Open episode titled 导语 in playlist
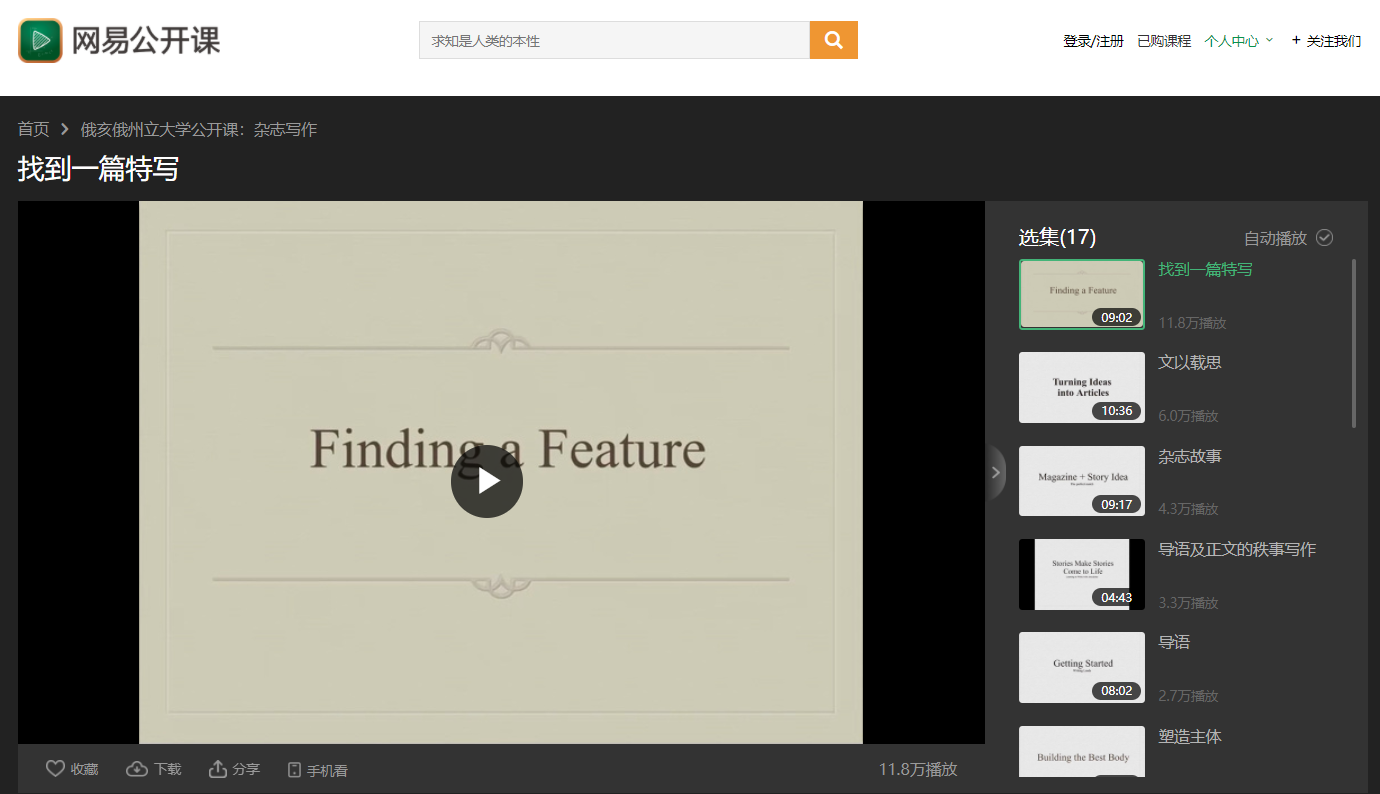1380x794 pixels. click(x=1174, y=642)
